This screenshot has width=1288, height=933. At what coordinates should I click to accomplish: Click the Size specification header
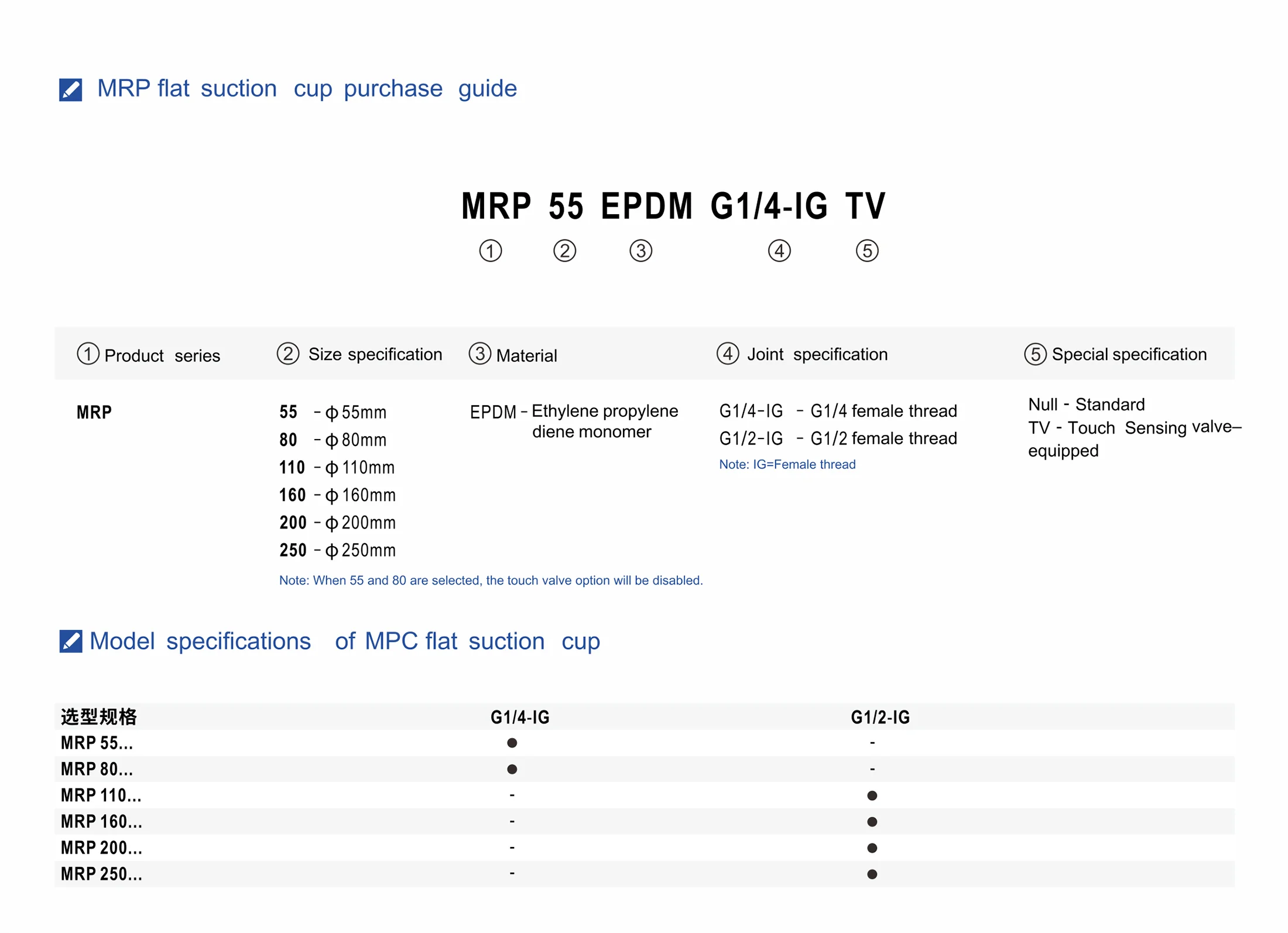click(375, 354)
